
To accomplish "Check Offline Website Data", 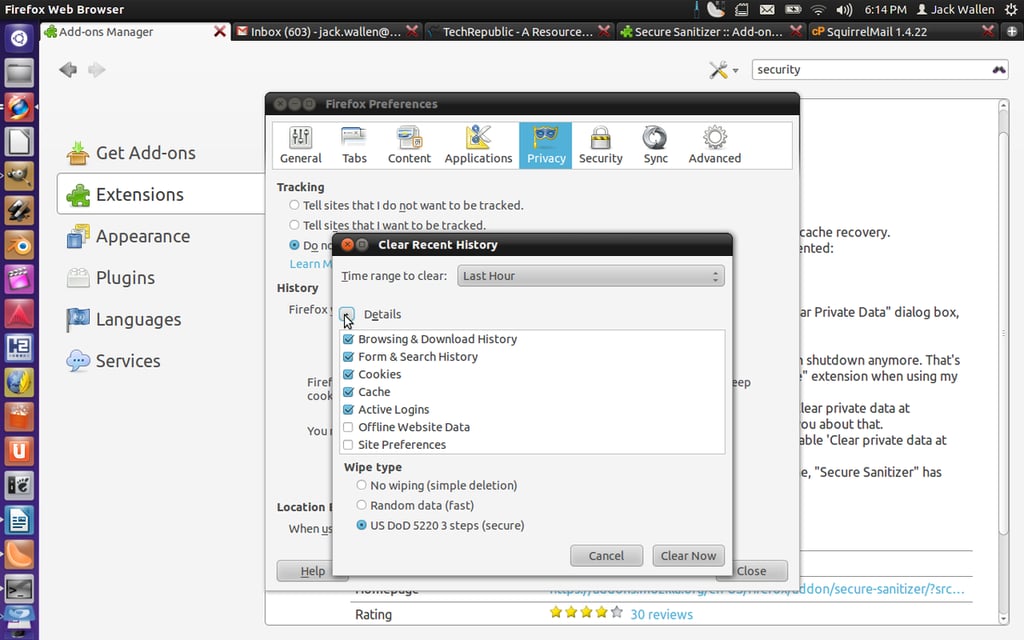I will pos(348,427).
